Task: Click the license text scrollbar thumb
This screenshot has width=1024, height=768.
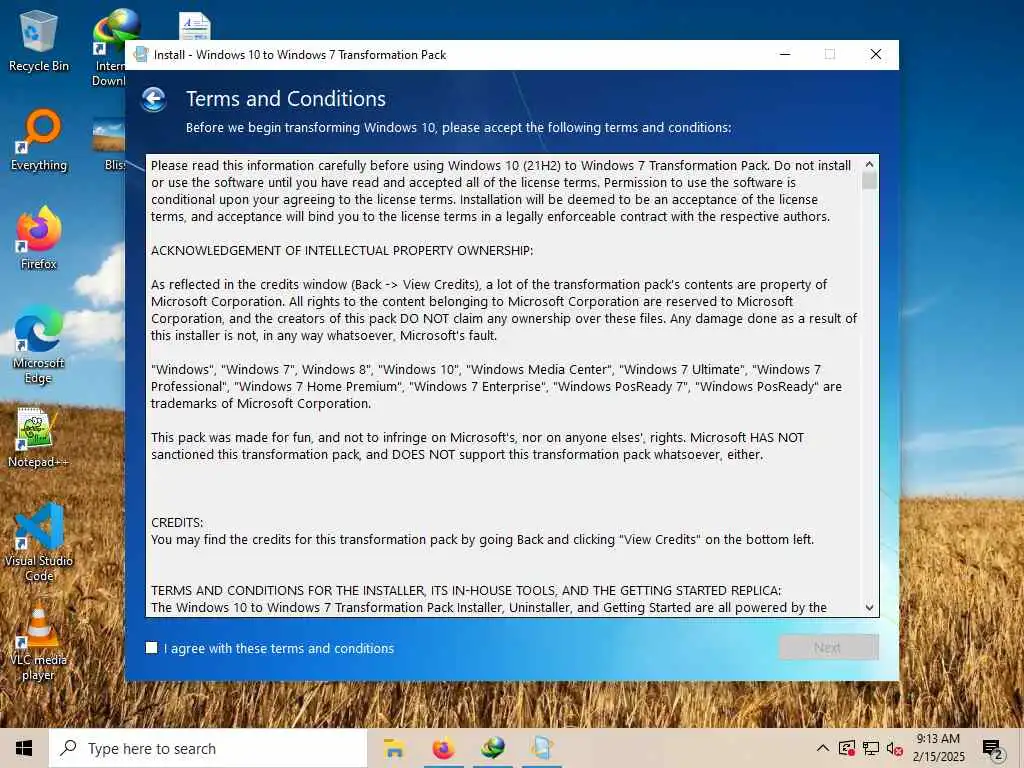Action: [869, 180]
